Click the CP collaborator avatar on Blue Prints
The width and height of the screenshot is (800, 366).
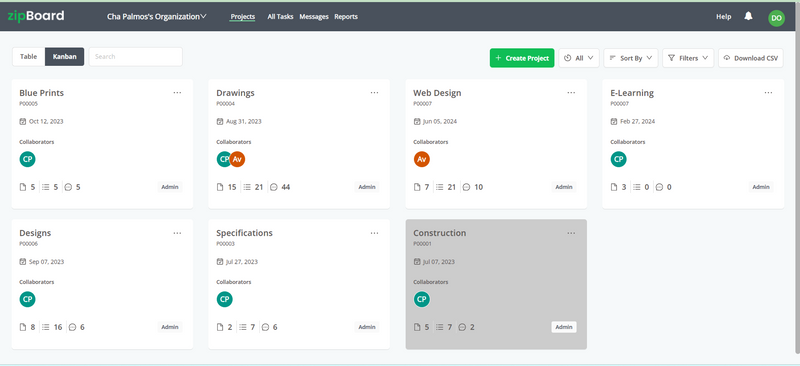28,159
